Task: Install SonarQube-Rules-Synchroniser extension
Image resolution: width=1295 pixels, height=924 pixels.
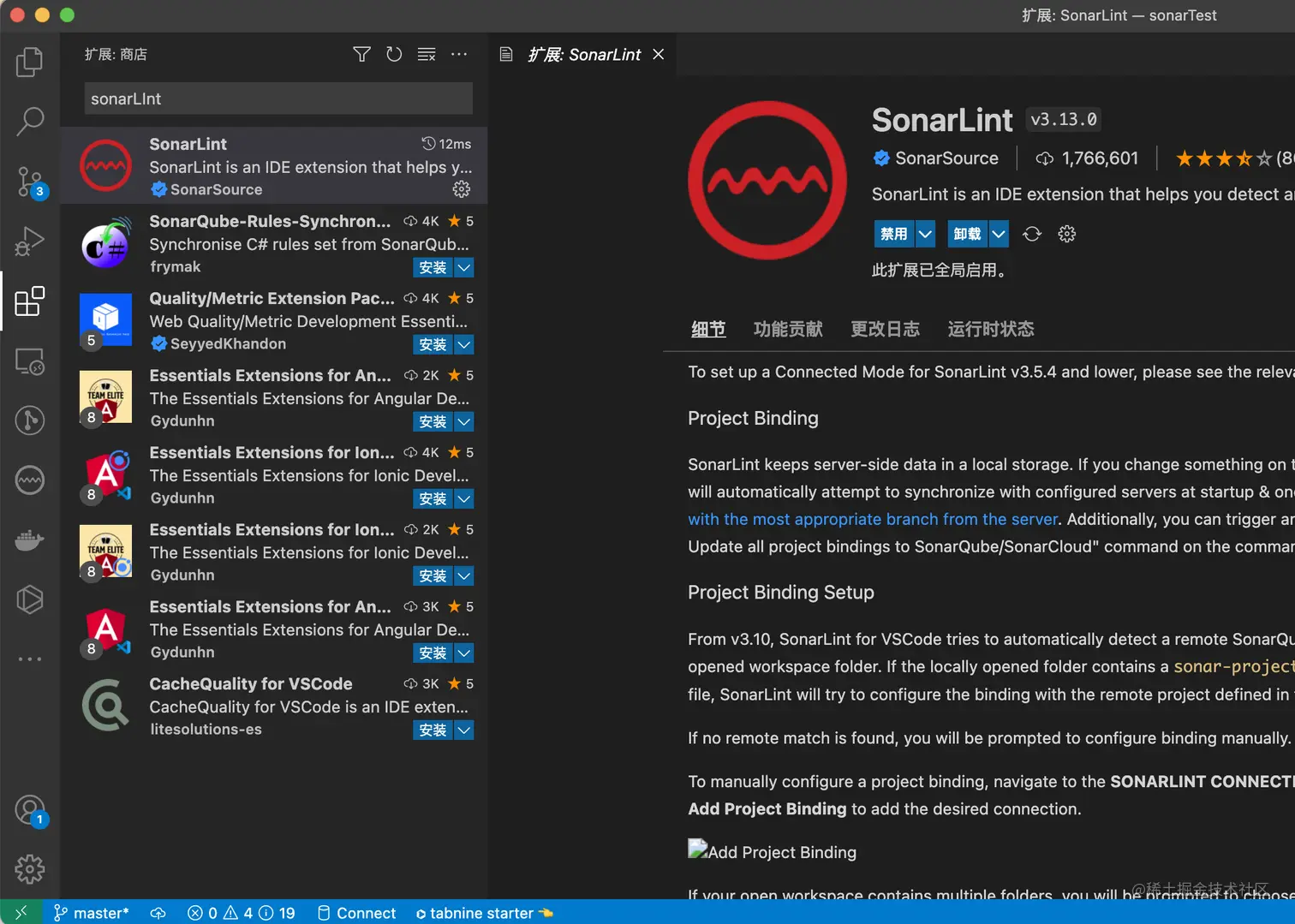Action: pos(433,268)
